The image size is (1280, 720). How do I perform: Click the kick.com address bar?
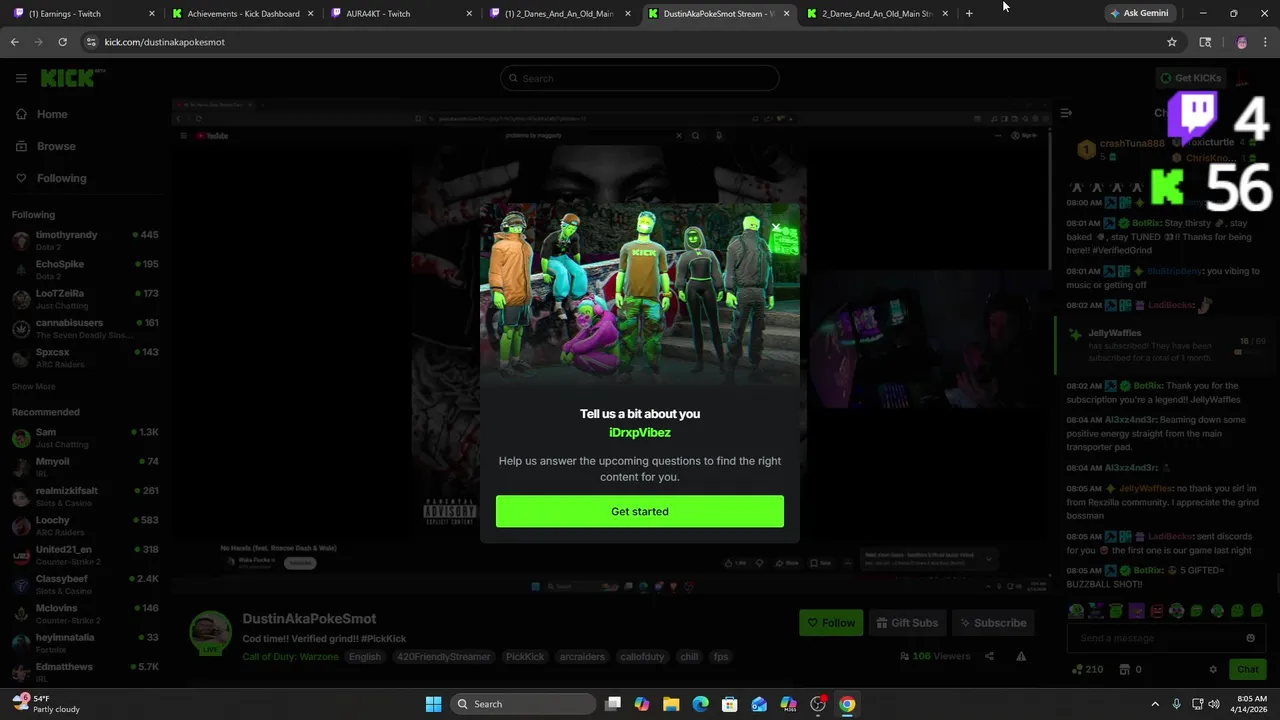pos(620,42)
